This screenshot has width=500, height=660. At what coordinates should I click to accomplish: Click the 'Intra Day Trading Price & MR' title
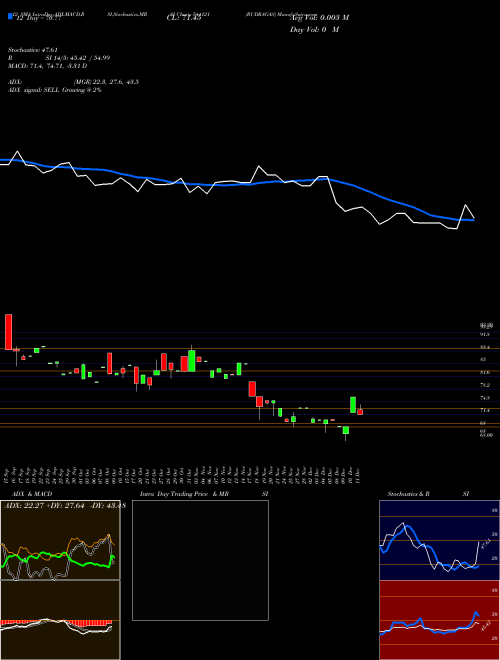tap(184, 494)
